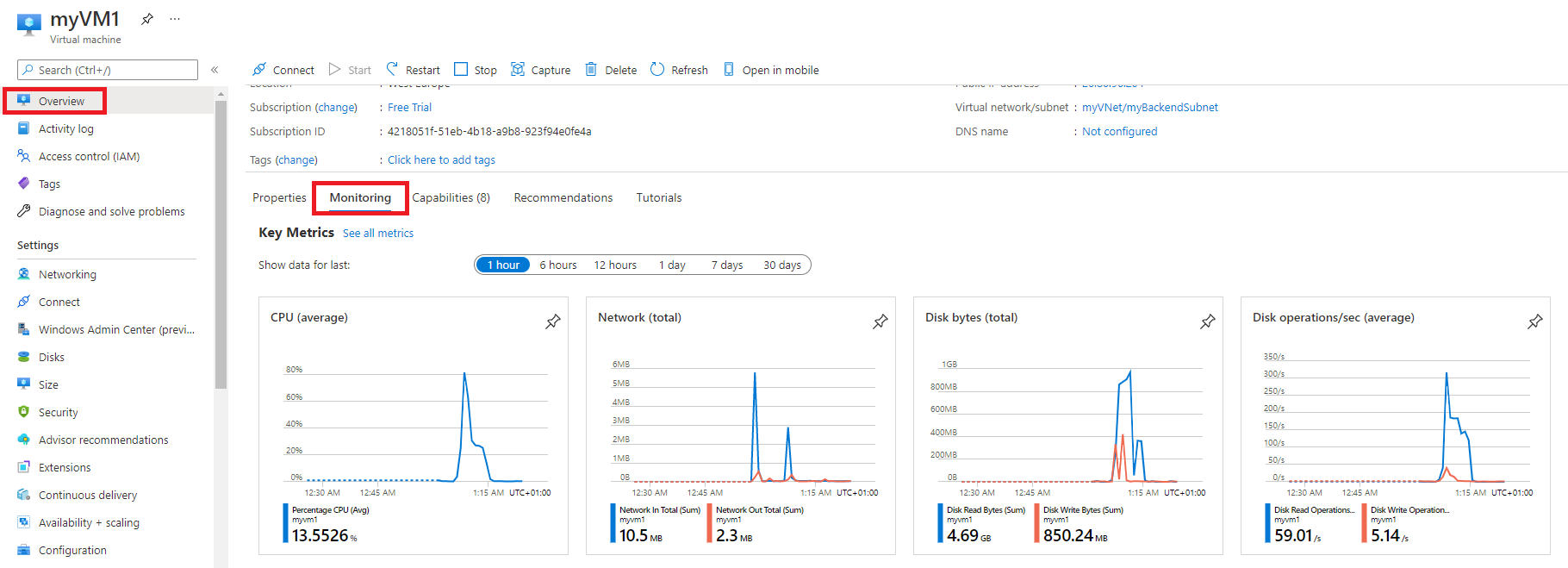This screenshot has height=568, width=1568.
Task: Open the Disk bytes (total) chart
Action: pos(1068,426)
